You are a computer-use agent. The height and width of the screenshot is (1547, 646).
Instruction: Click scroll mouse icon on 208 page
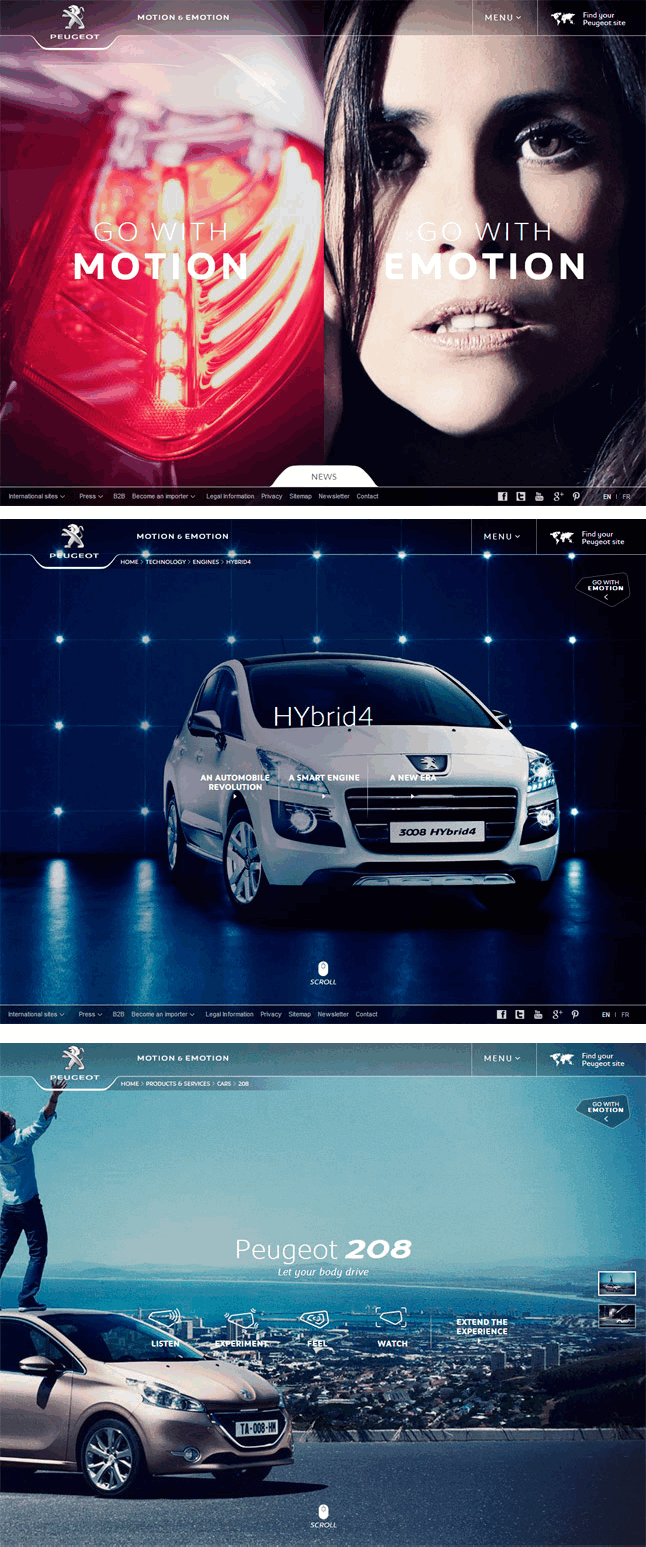(x=323, y=1511)
